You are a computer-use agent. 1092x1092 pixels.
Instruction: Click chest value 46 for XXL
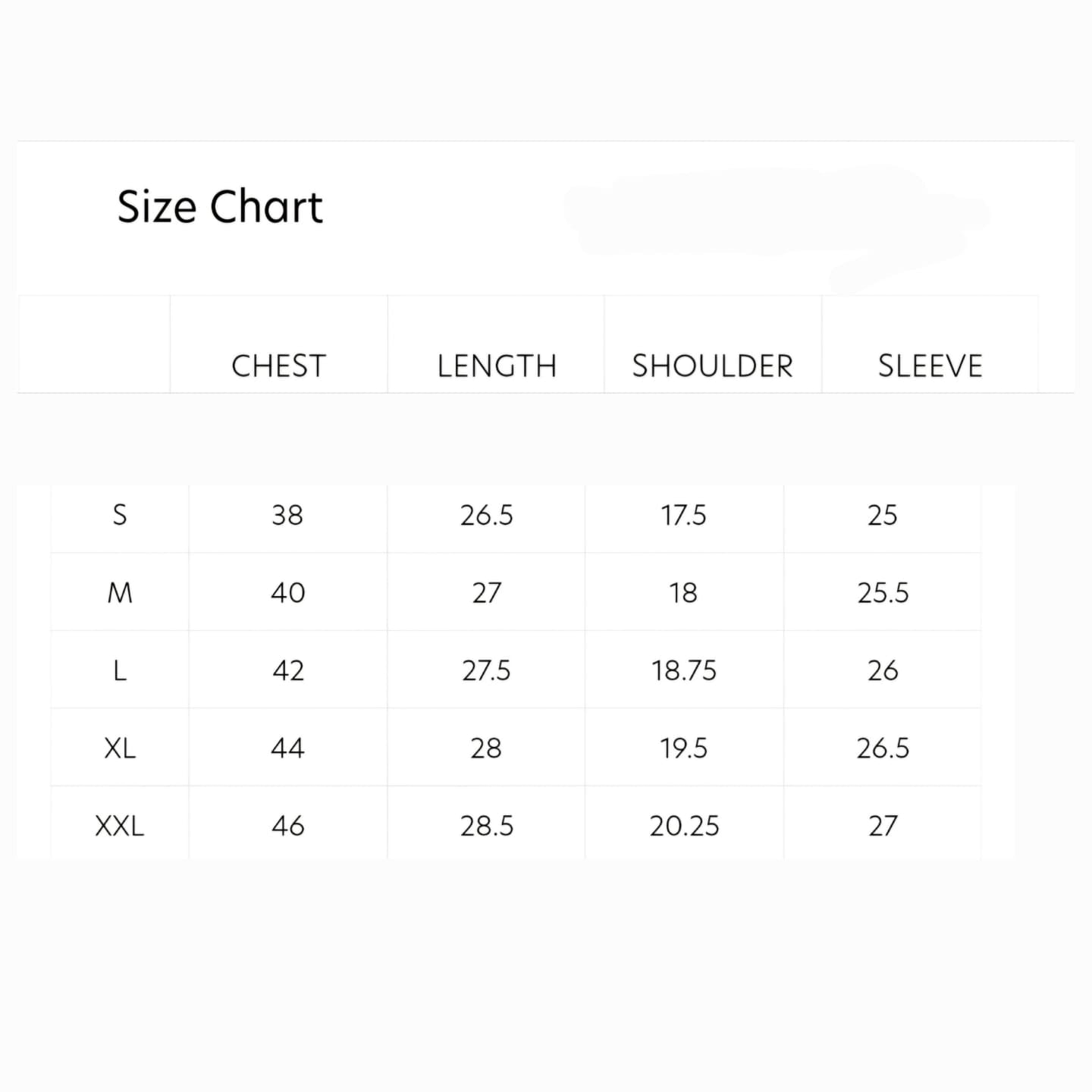tap(287, 826)
